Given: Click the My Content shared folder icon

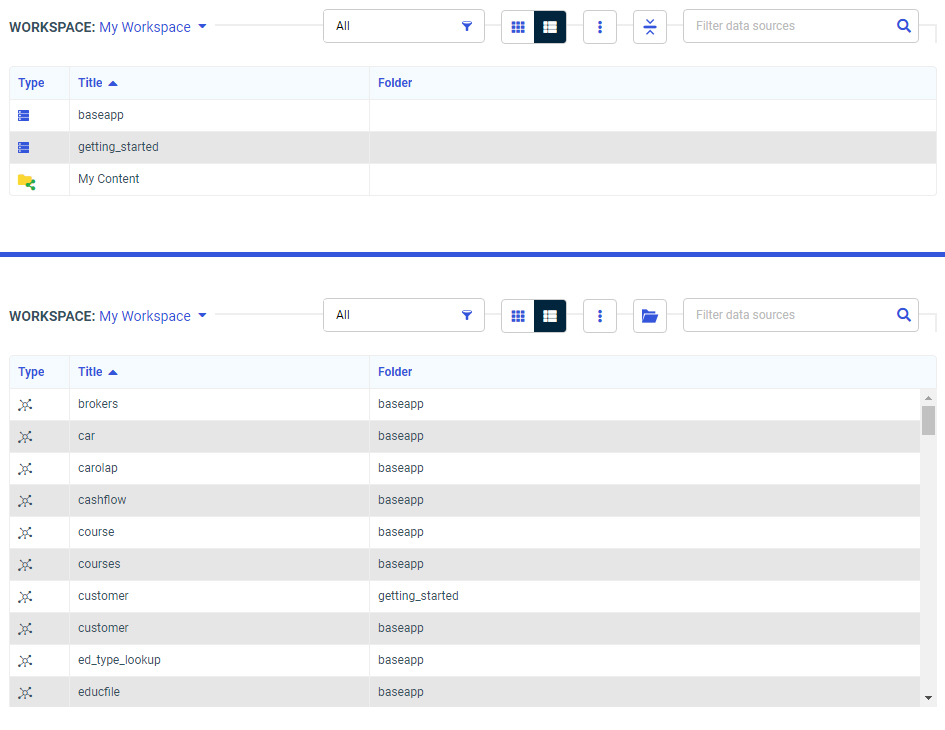Looking at the screenshot, I should [x=26, y=181].
